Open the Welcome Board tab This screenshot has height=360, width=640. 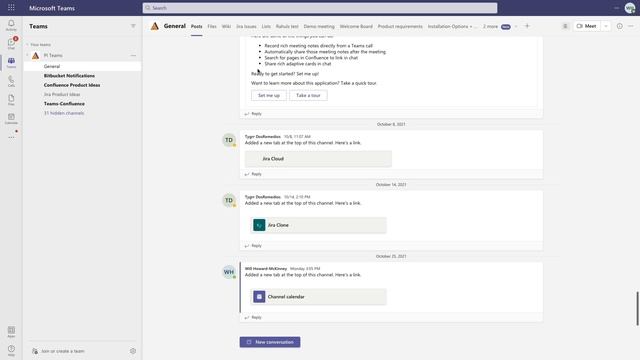click(356, 26)
